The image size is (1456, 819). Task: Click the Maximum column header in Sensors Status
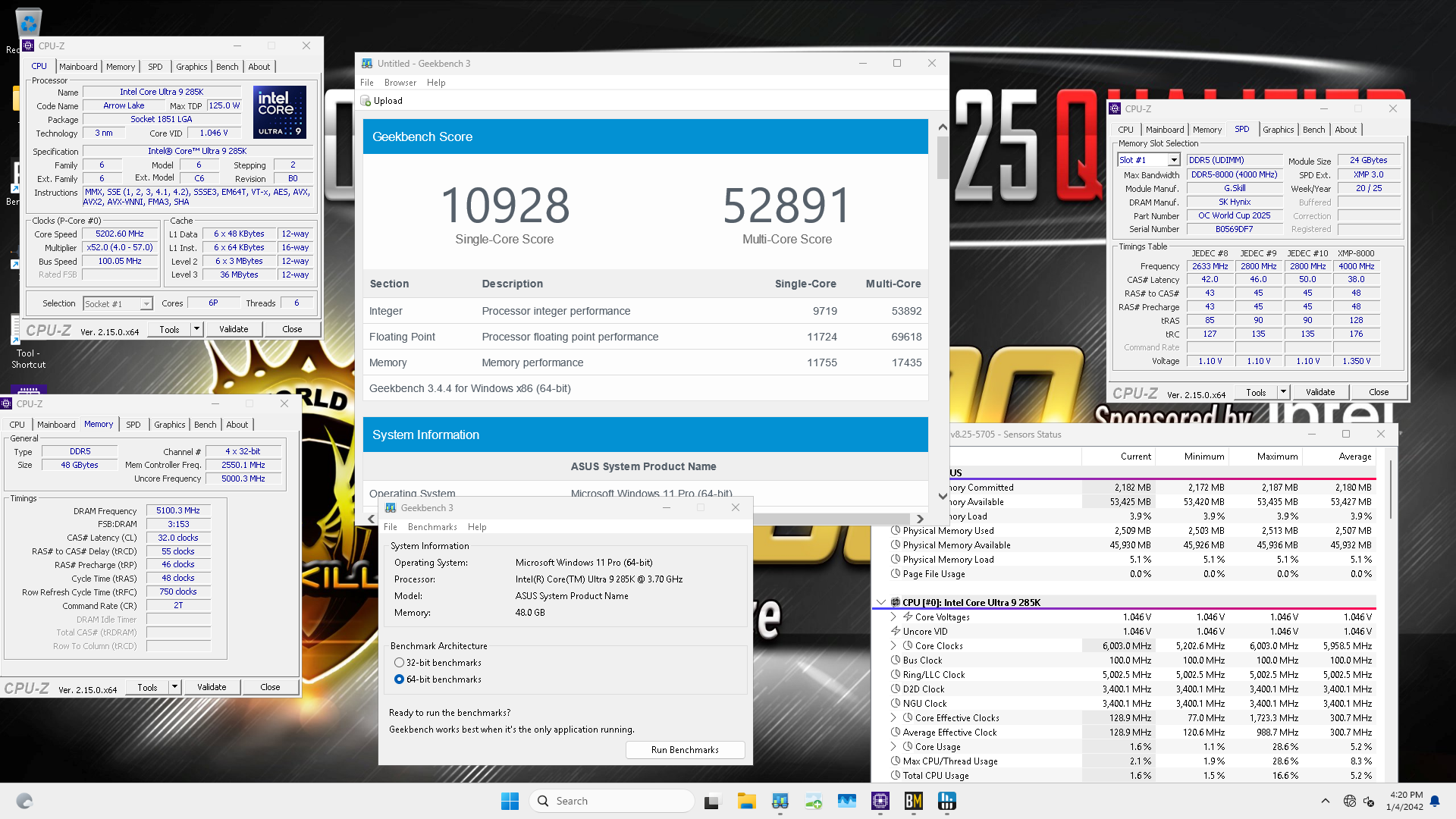[1278, 457]
